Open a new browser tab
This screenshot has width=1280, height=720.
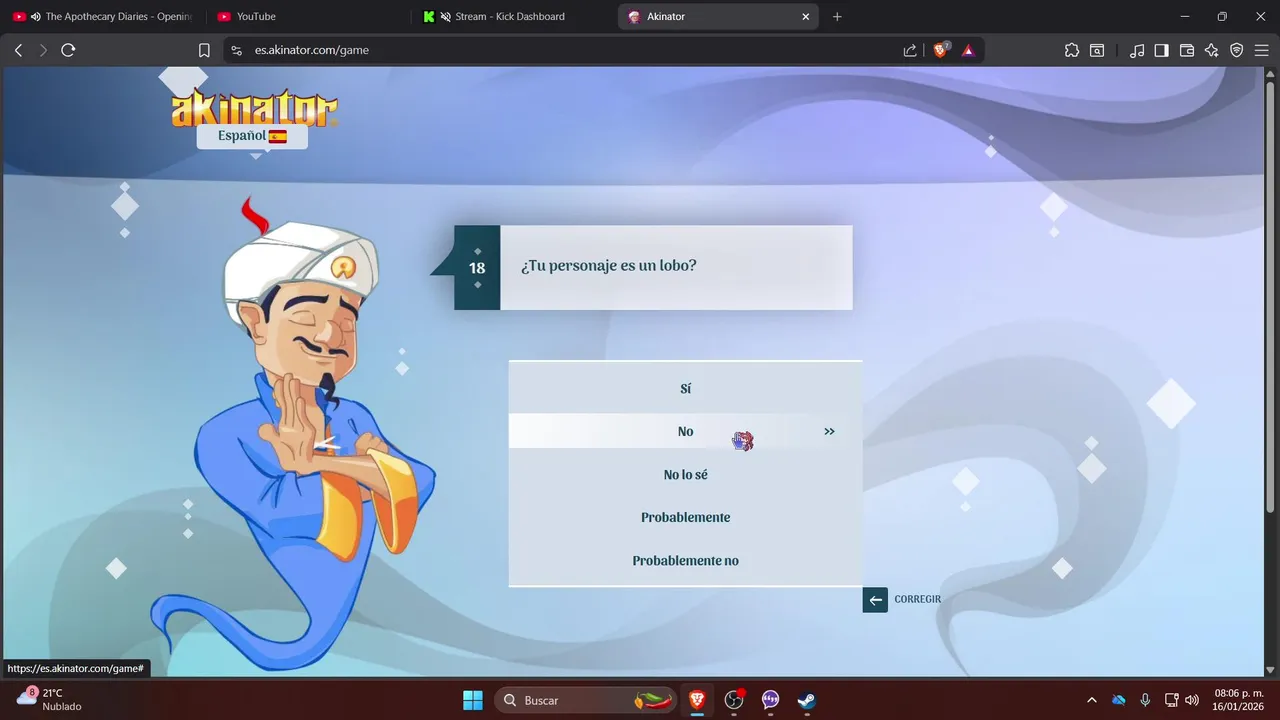coord(837,17)
